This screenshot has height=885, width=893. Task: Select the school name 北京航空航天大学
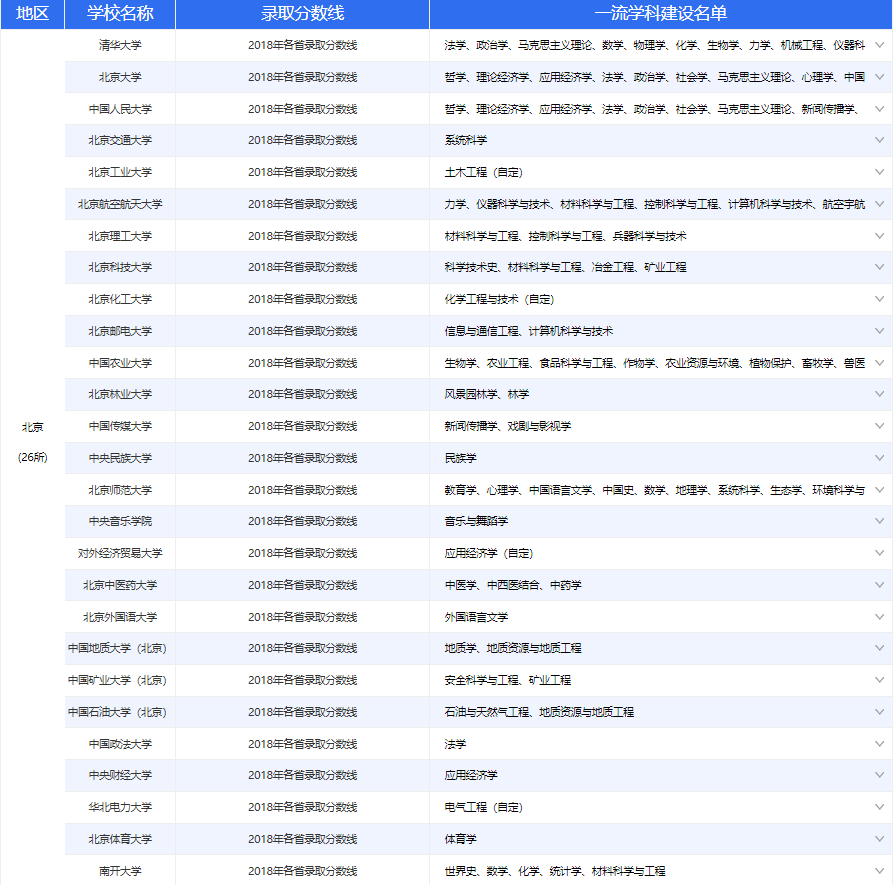pos(120,204)
